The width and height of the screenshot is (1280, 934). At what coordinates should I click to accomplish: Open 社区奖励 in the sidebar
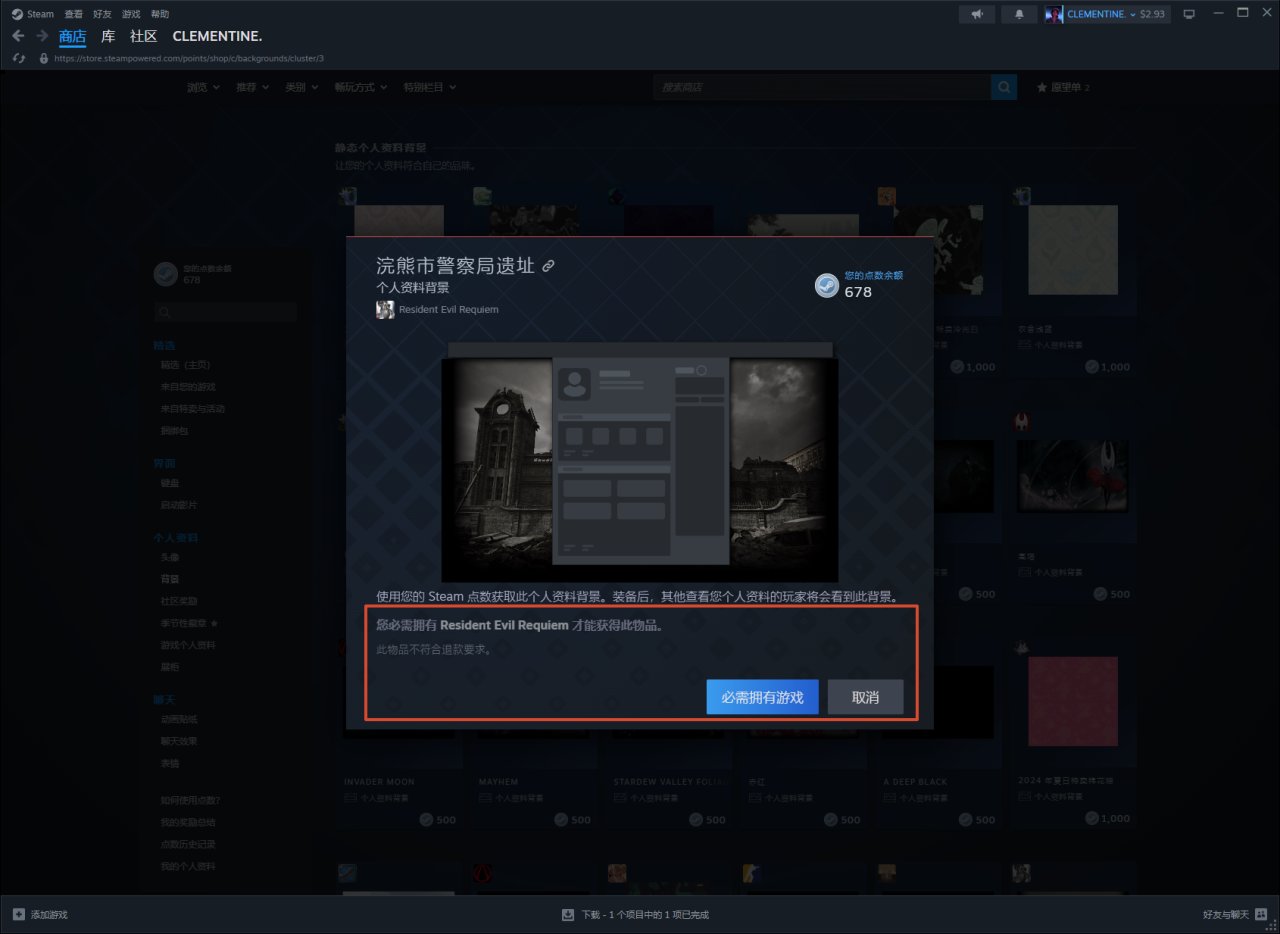coord(179,600)
